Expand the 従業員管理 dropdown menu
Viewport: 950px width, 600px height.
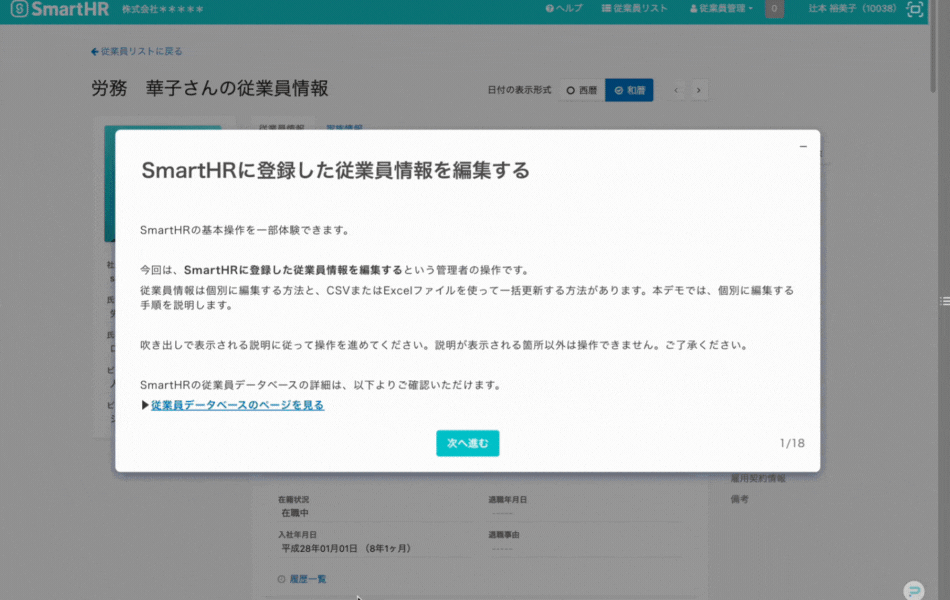pos(721,9)
